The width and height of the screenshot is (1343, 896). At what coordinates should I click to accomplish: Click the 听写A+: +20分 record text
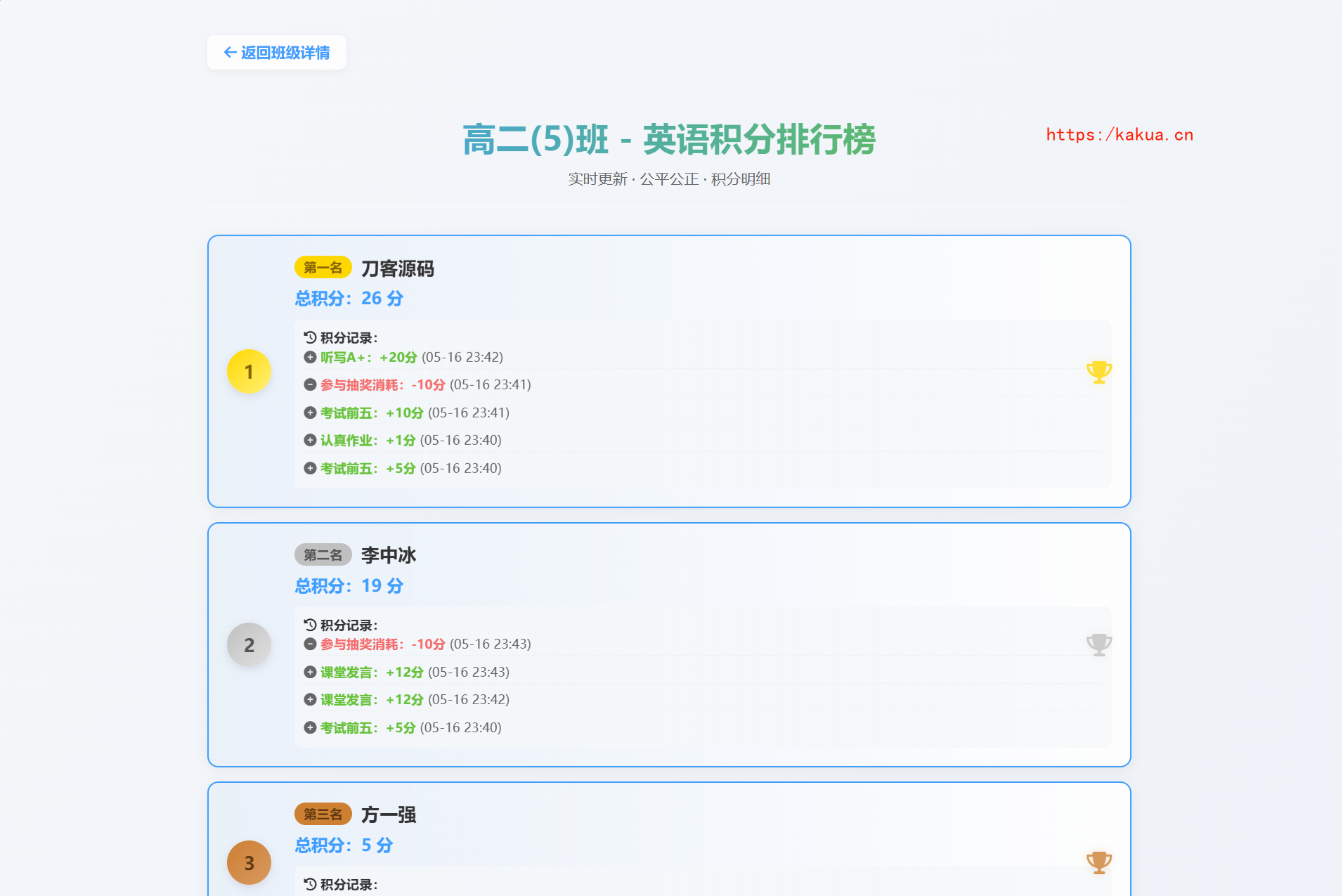click(369, 357)
